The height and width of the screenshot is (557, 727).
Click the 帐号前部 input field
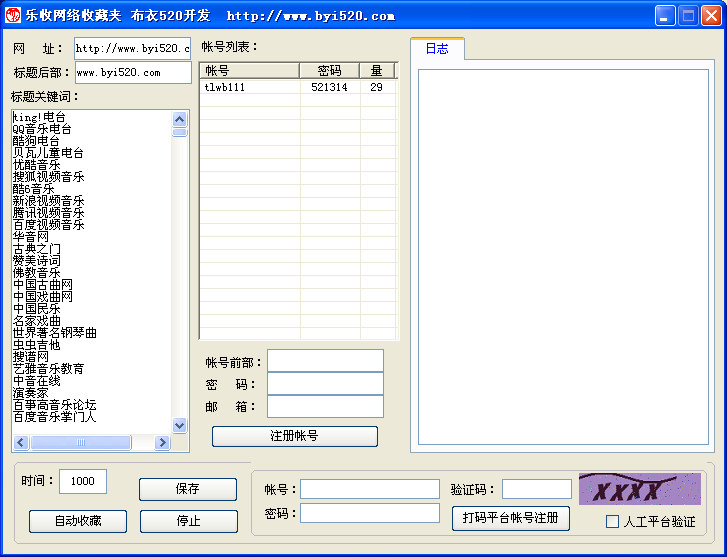pyautogui.click(x=325, y=361)
